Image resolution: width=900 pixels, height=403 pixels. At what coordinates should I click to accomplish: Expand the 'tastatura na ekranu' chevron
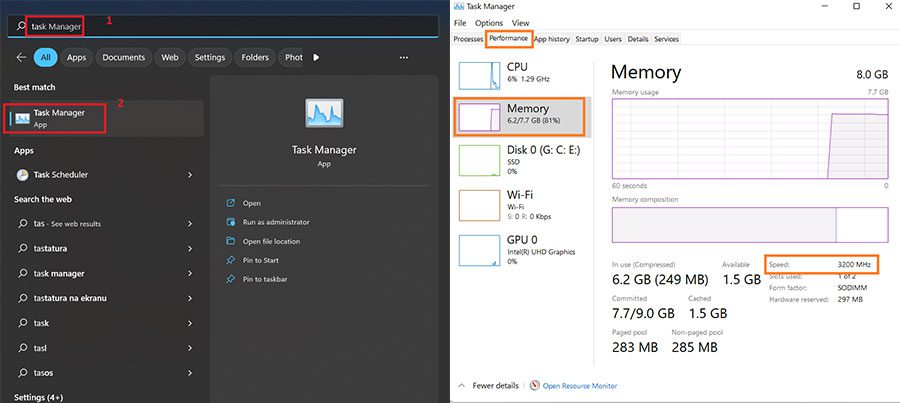click(190, 299)
